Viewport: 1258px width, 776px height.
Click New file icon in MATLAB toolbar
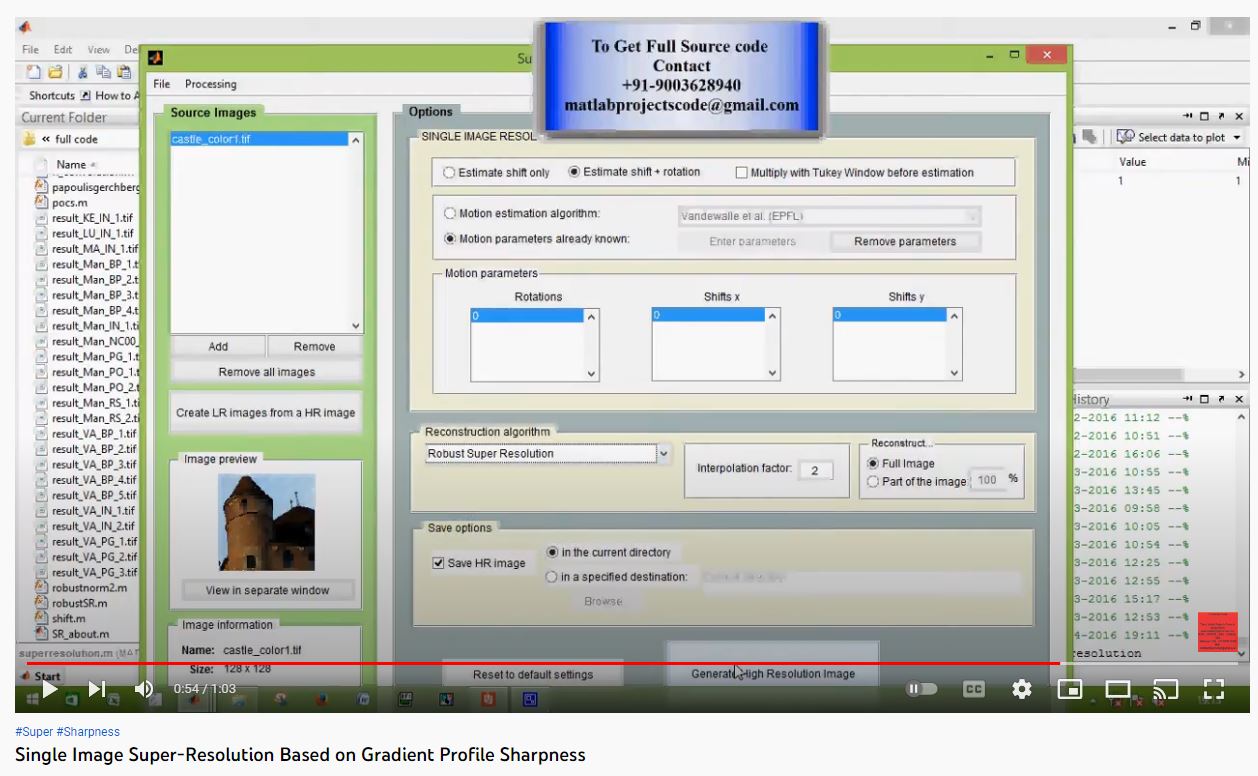coord(34,71)
